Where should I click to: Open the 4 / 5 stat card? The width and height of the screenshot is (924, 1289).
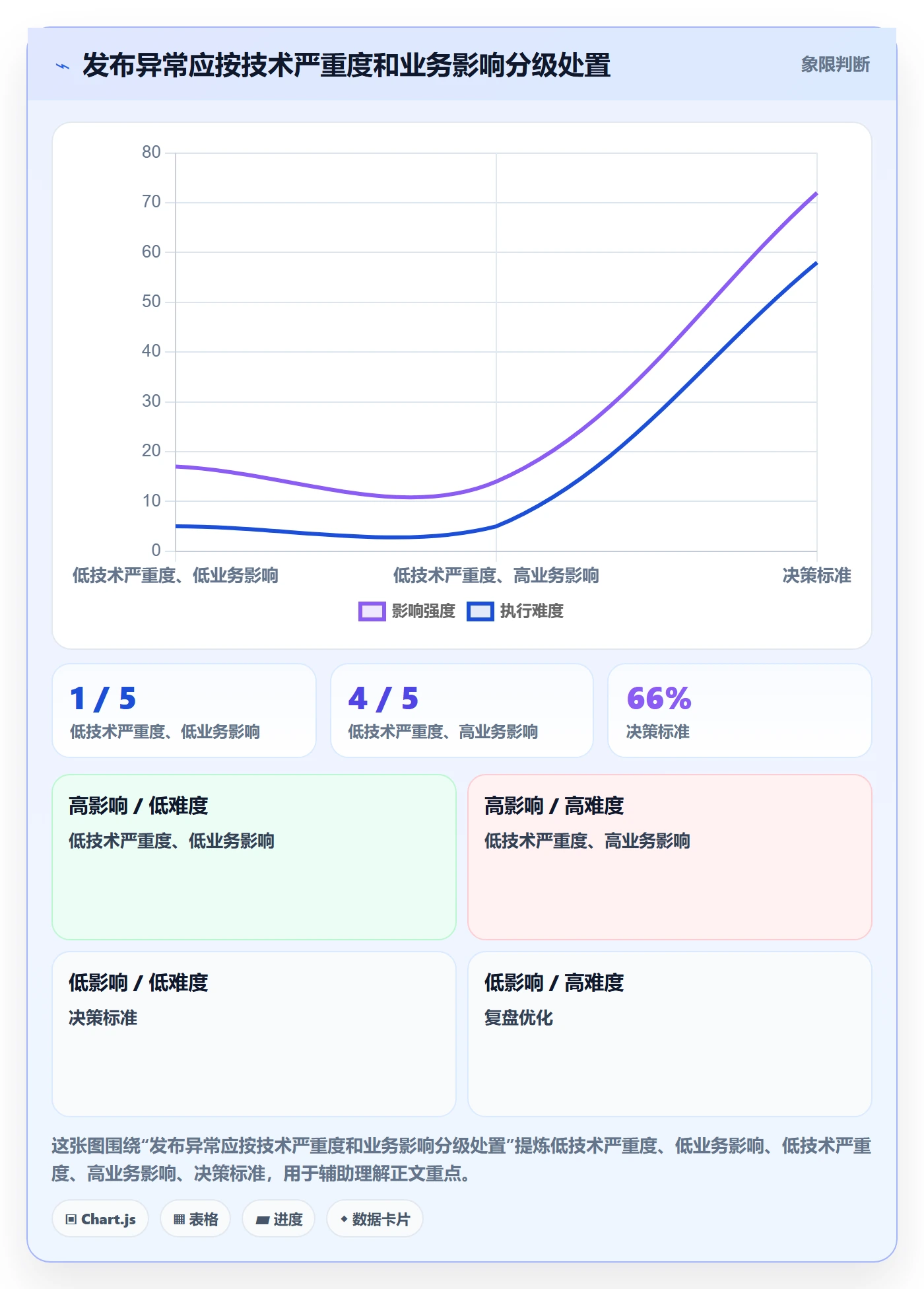tap(462, 711)
